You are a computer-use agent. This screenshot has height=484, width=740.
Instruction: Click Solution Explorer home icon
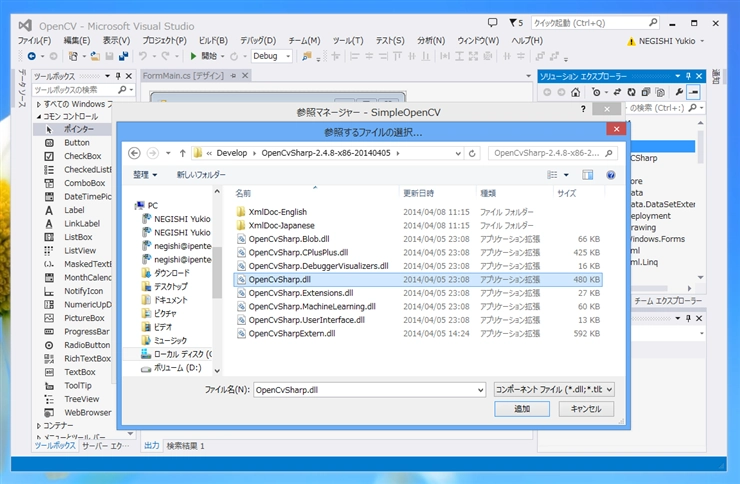click(x=575, y=92)
